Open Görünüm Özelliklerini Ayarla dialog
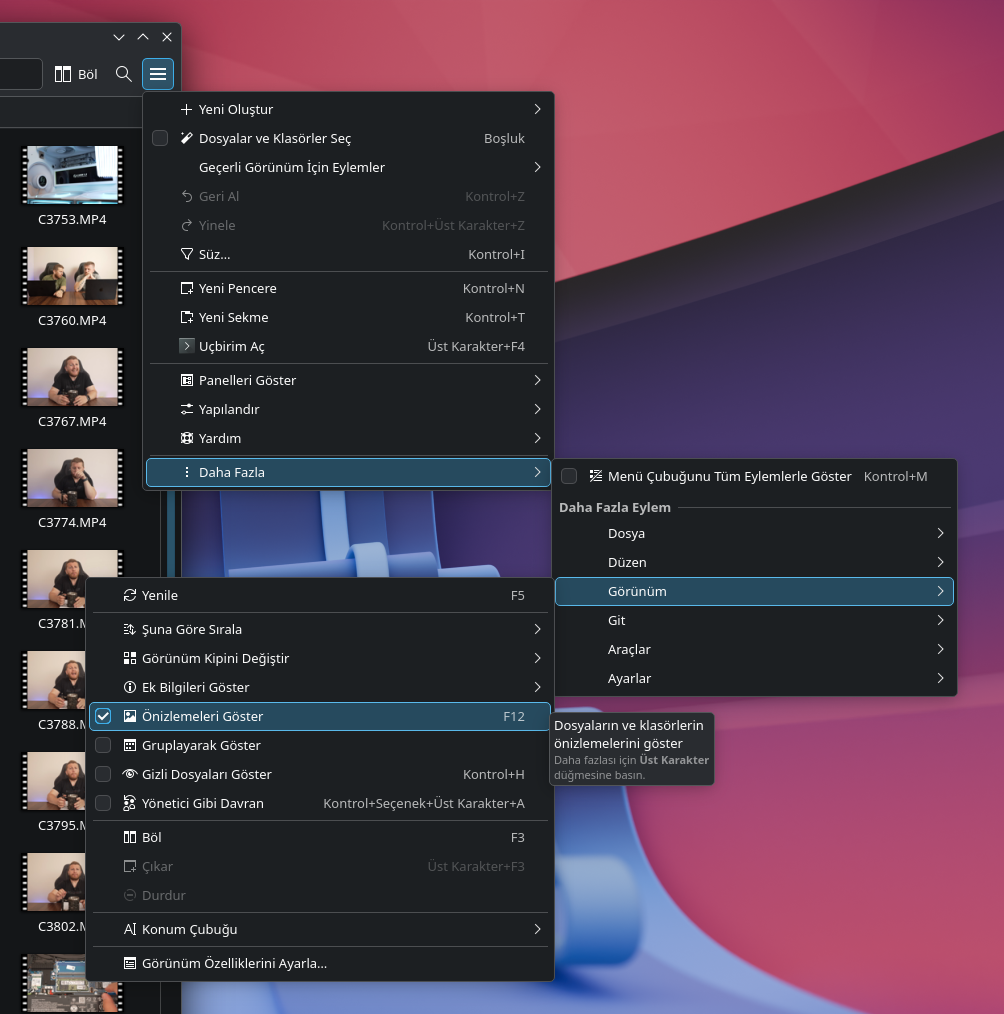Viewport: 1004px width, 1014px height. coord(320,963)
